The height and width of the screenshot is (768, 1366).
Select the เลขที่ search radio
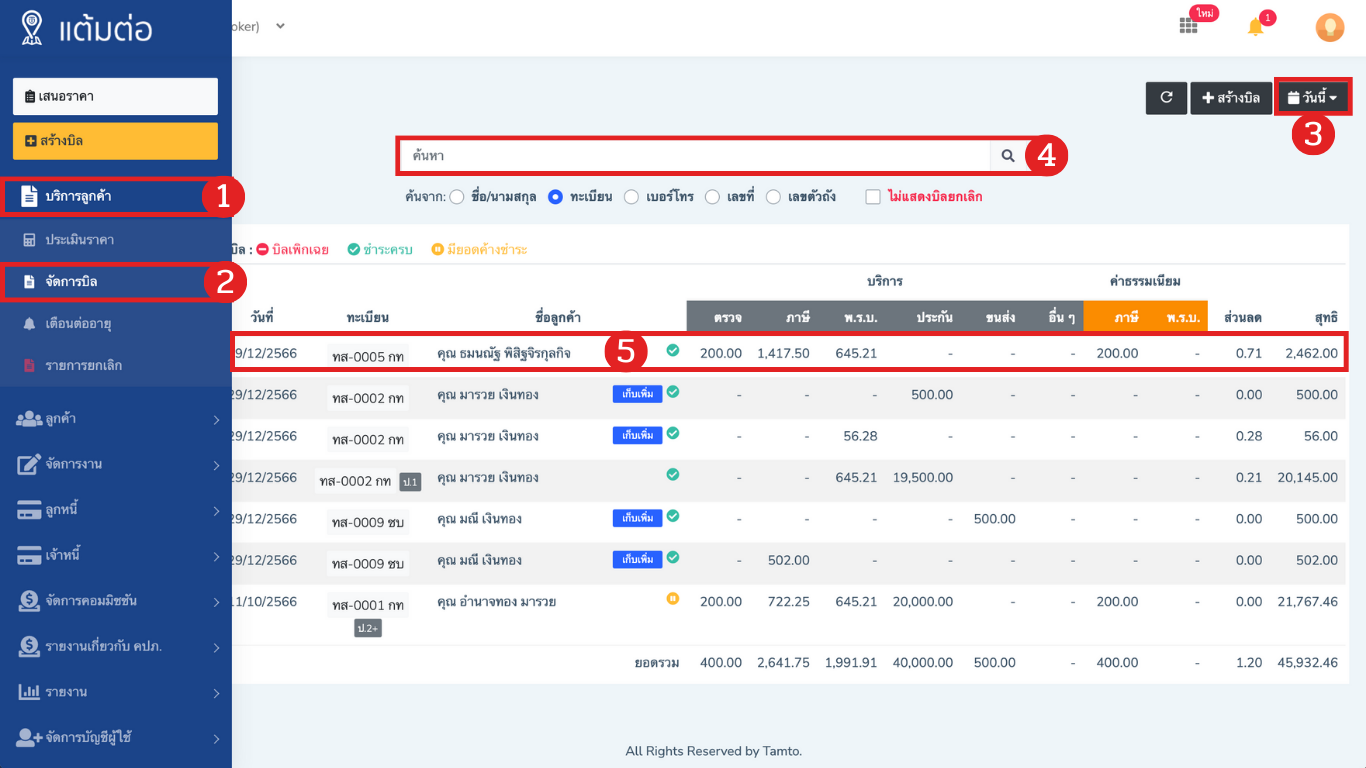point(713,197)
